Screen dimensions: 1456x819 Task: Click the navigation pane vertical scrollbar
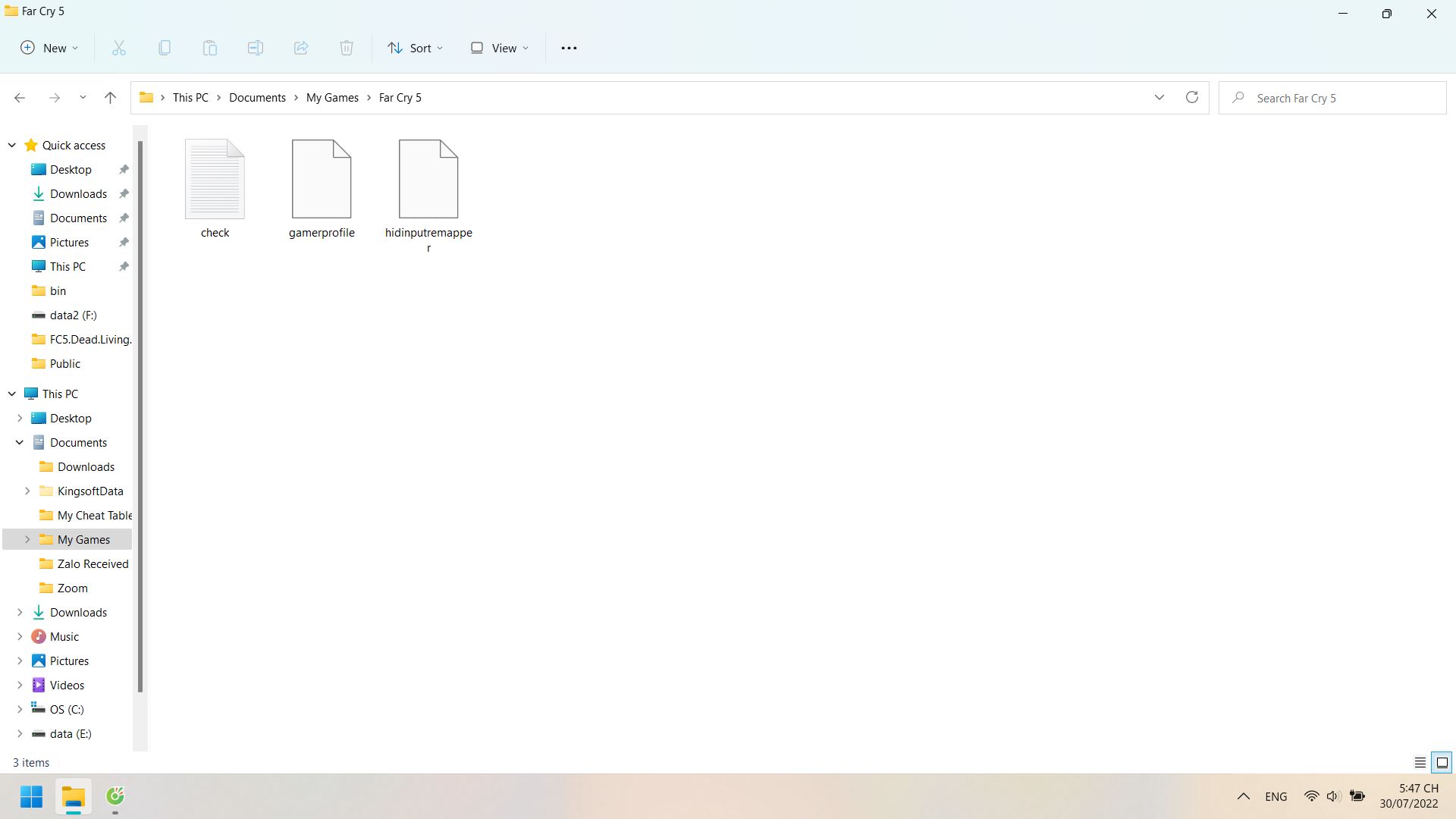(x=140, y=417)
